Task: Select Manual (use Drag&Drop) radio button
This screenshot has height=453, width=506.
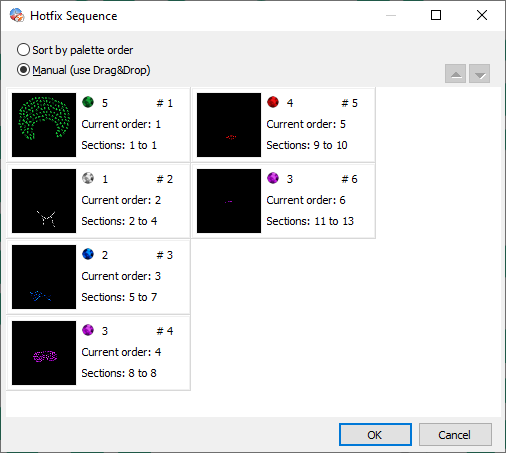Action: [23, 70]
